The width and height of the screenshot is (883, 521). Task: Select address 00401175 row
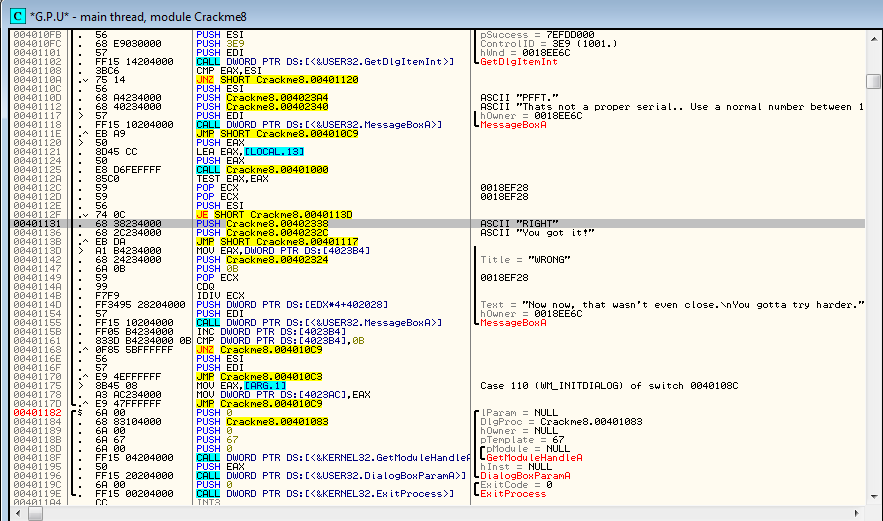coord(37,386)
